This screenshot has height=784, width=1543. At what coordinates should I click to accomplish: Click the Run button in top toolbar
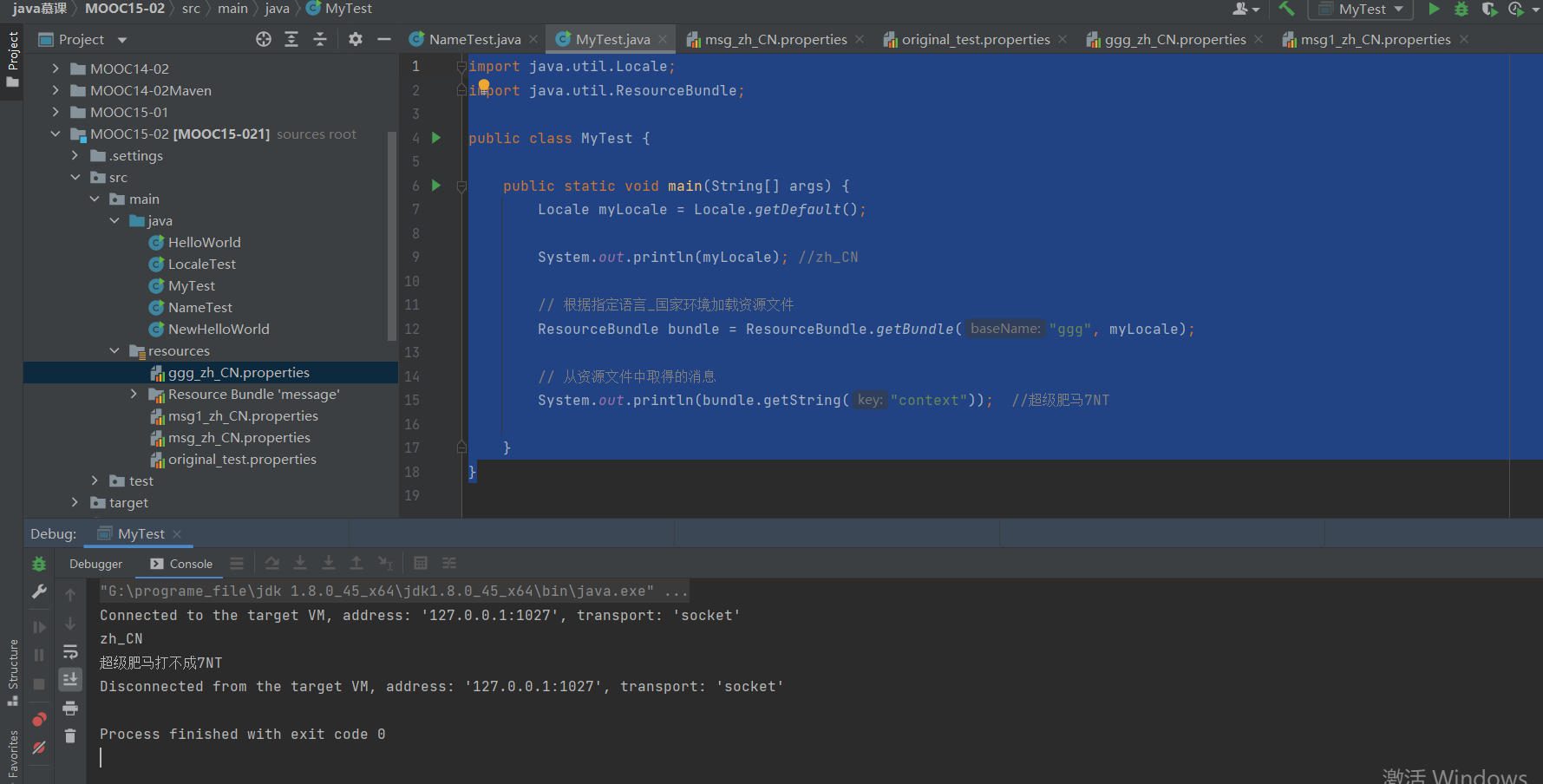pyautogui.click(x=1435, y=9)
